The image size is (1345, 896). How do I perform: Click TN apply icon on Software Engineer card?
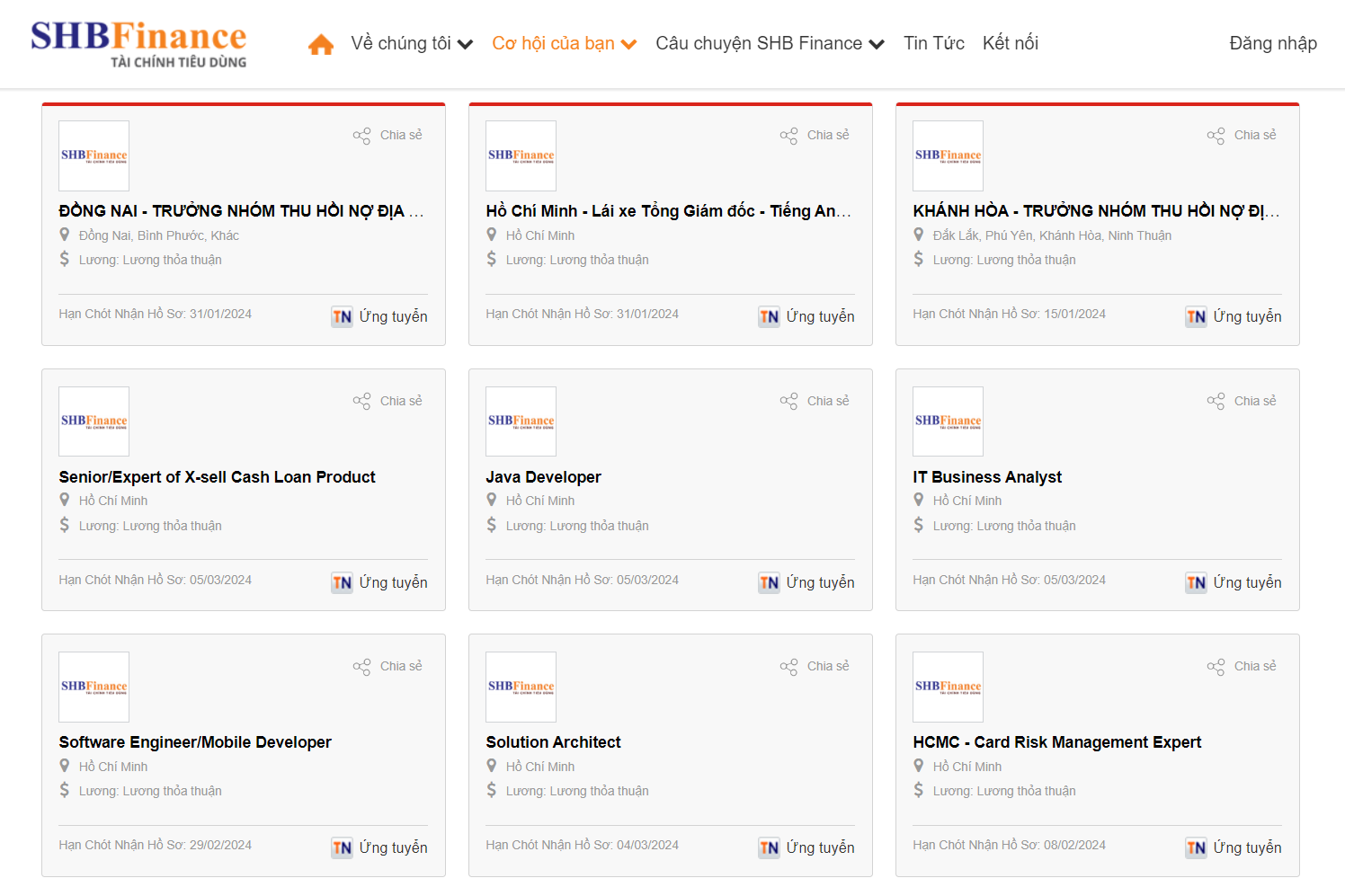click(343, 847)
